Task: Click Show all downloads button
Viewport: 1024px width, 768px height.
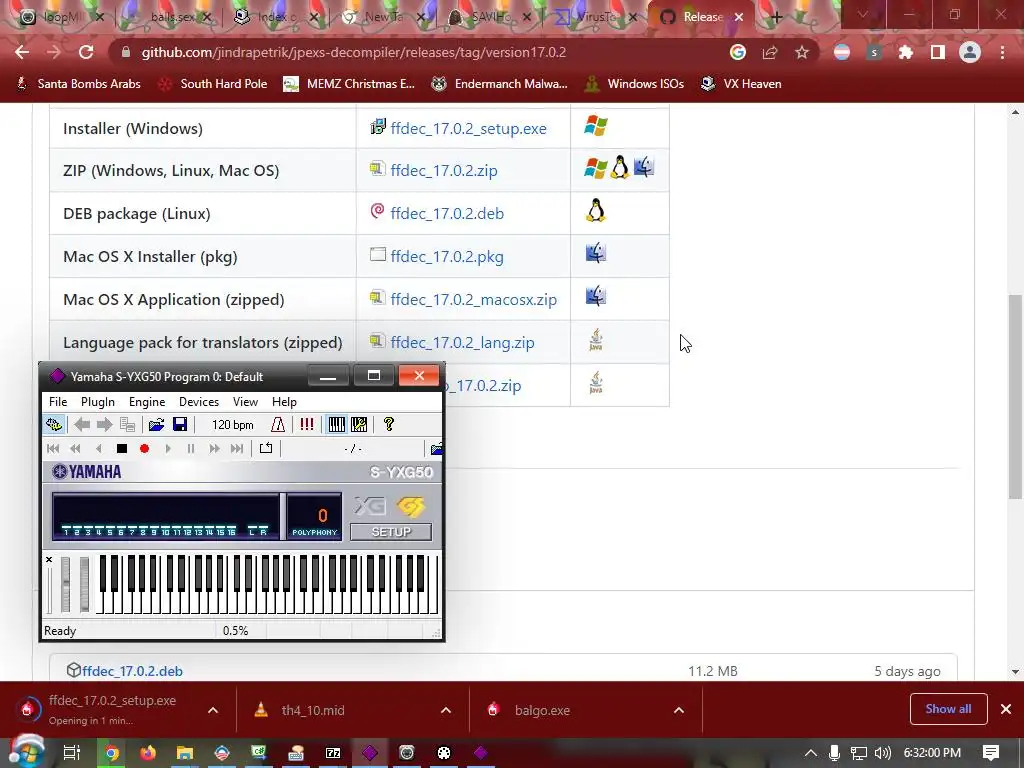Action: (948, 709)
